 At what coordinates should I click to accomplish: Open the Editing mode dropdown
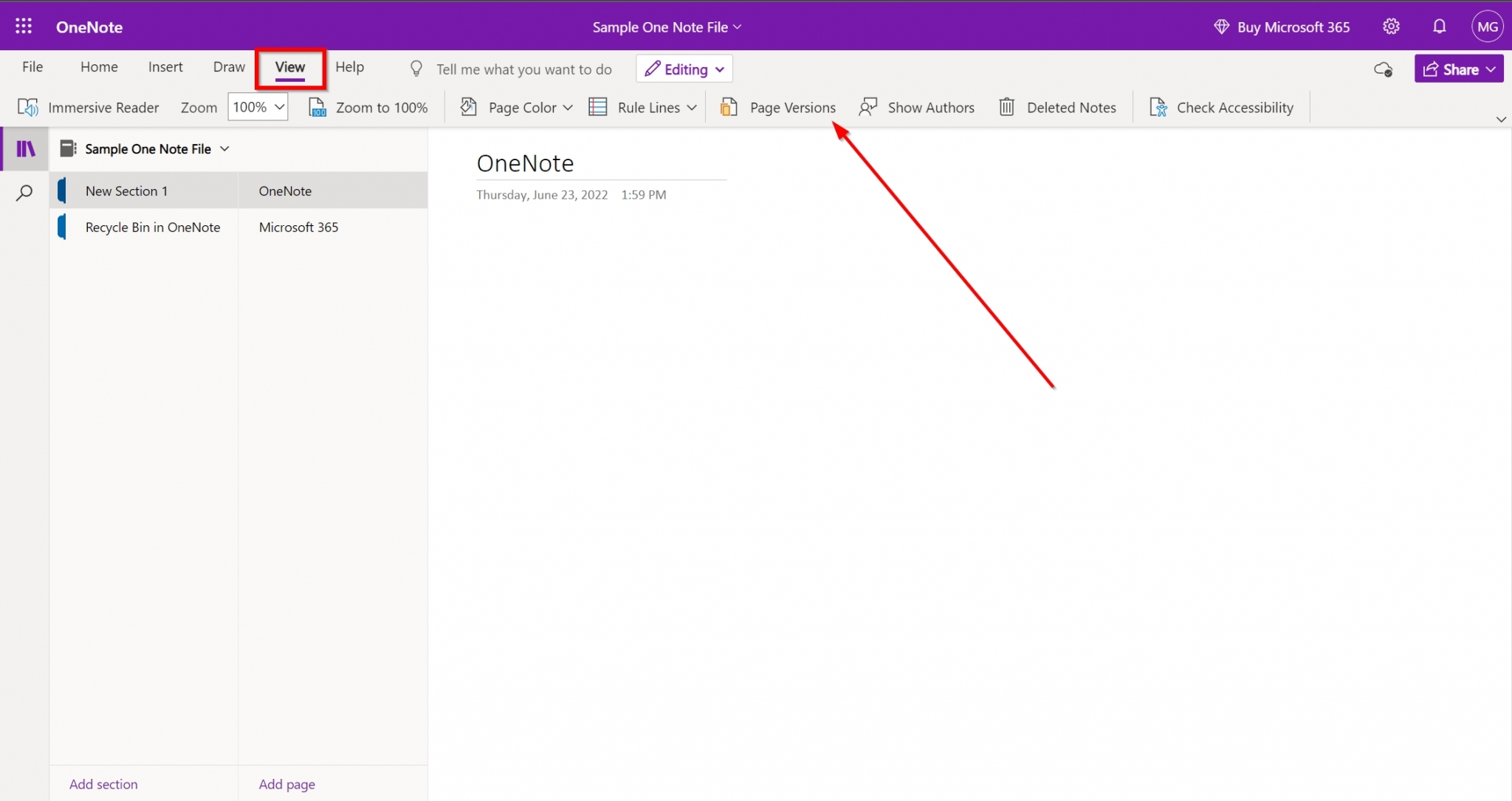click(682, 69)
